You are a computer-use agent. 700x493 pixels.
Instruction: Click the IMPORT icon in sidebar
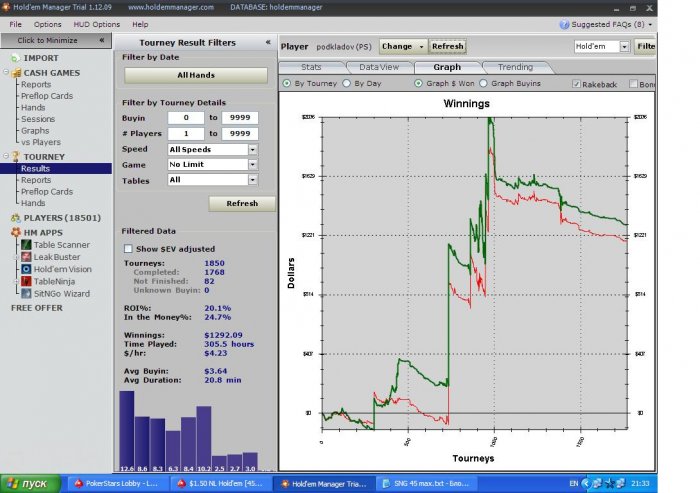[x=15, y=58]
